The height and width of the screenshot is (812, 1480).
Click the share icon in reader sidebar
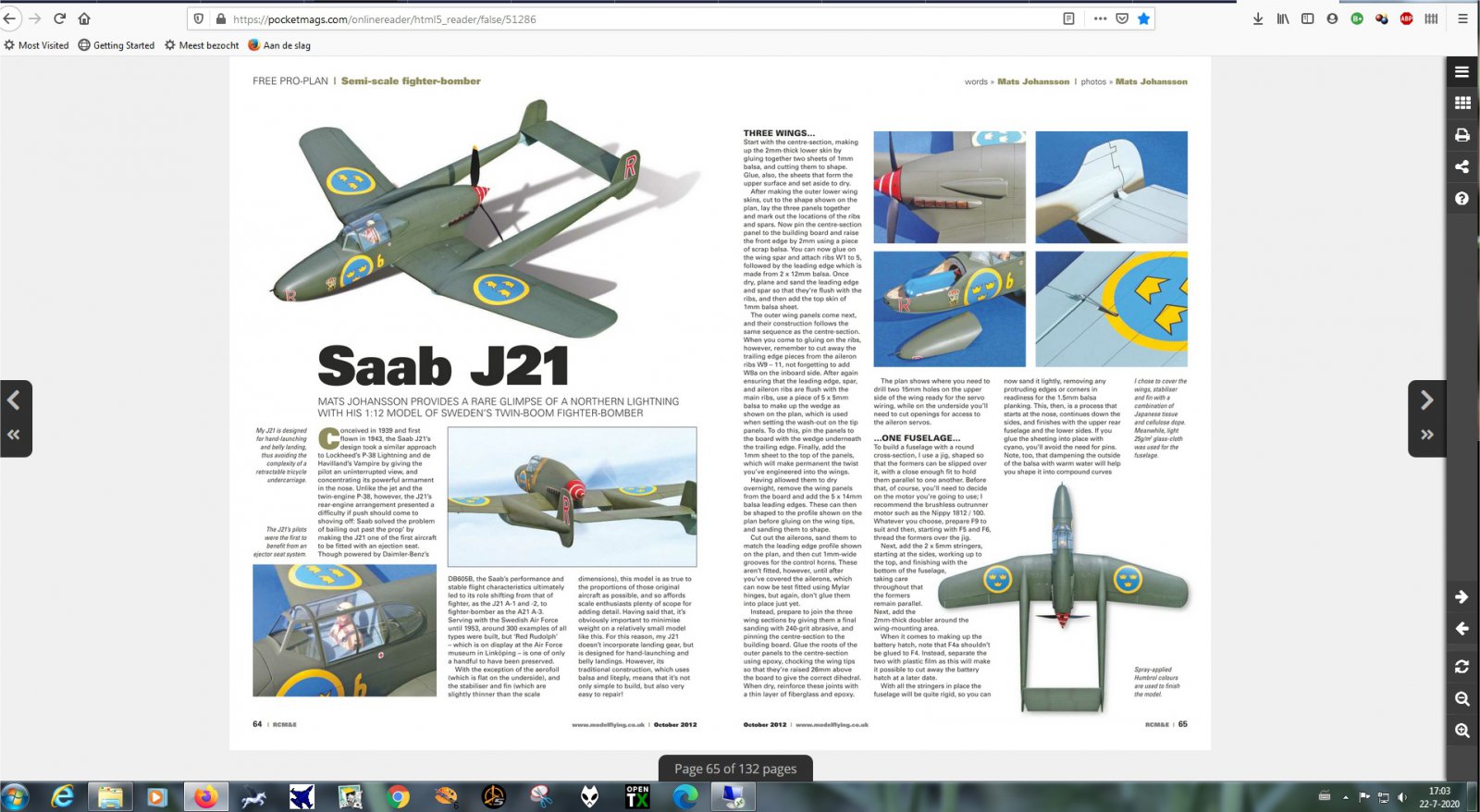1461,166
